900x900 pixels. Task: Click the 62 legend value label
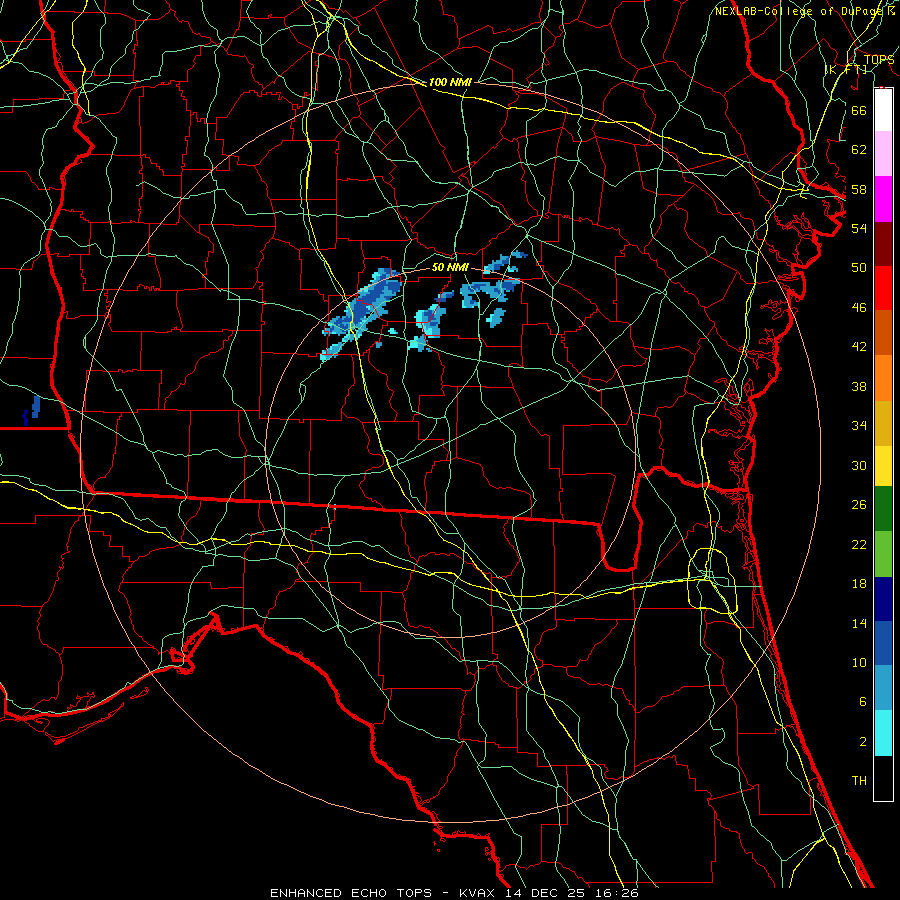tap(859, 150)
